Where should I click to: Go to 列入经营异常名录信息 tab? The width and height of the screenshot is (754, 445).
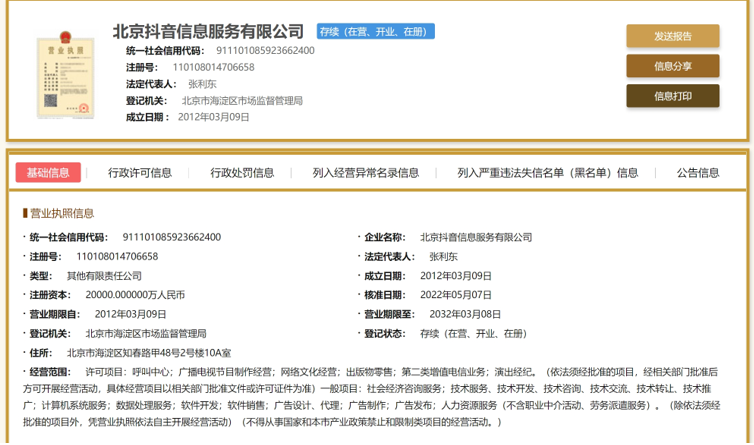(x=366, y=173)
